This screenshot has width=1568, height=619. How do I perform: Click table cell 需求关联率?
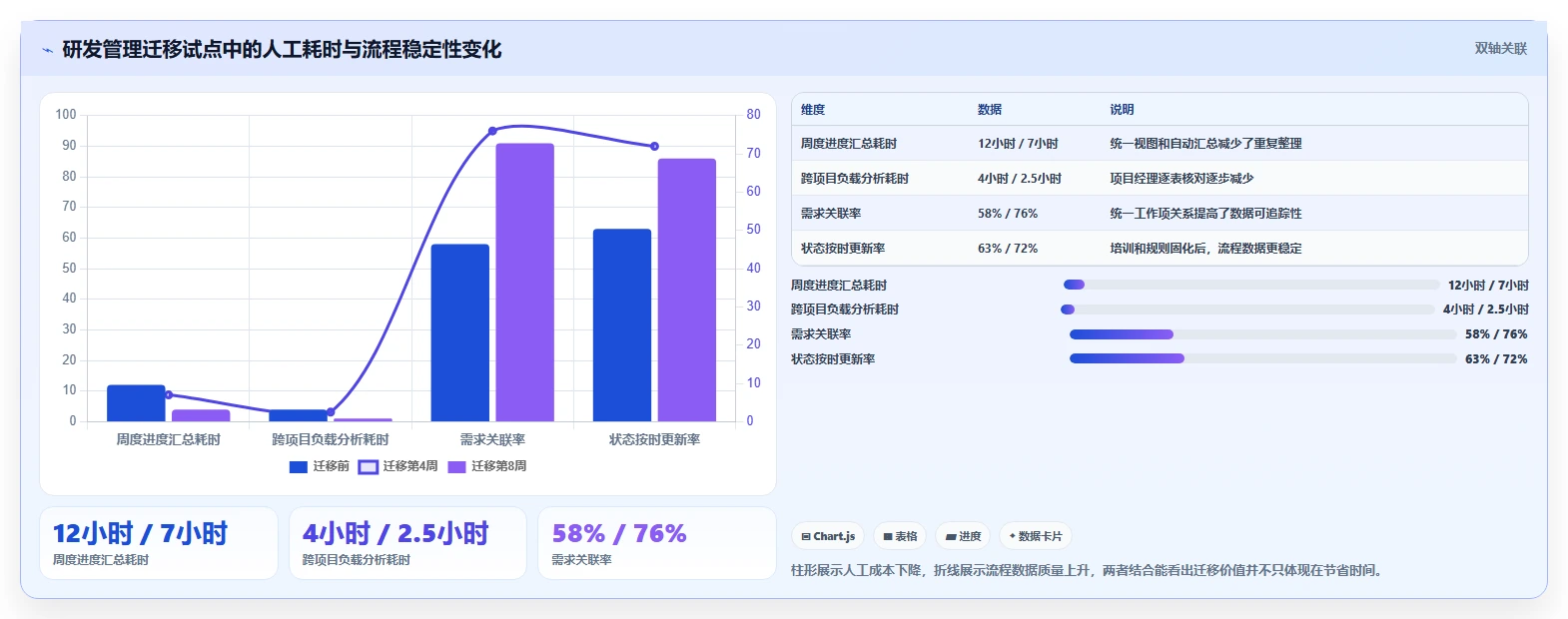pyautogui.click(x=831, y=214)
